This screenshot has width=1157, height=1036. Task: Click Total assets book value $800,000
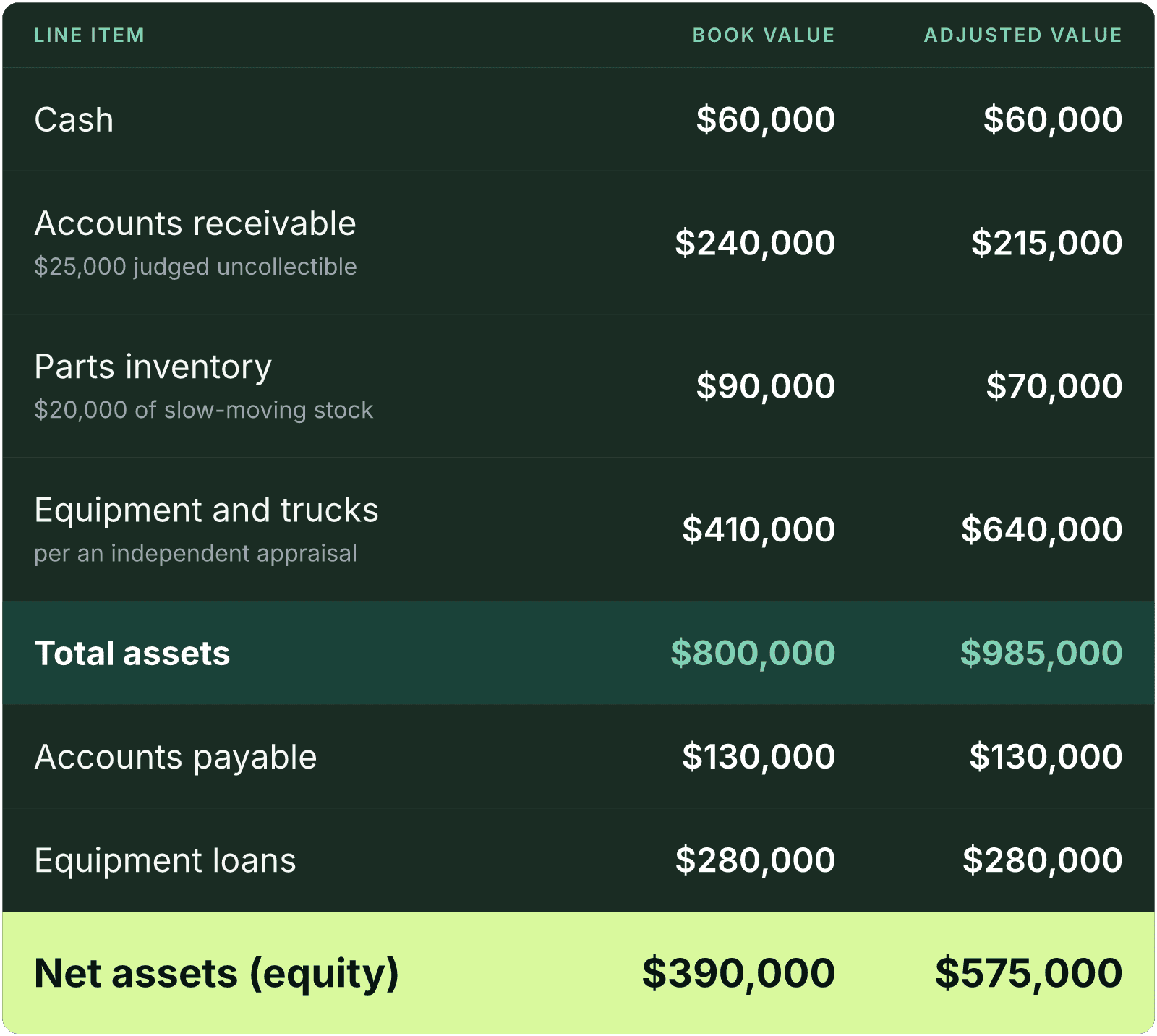pyautogui.click(x=753, y=653)
